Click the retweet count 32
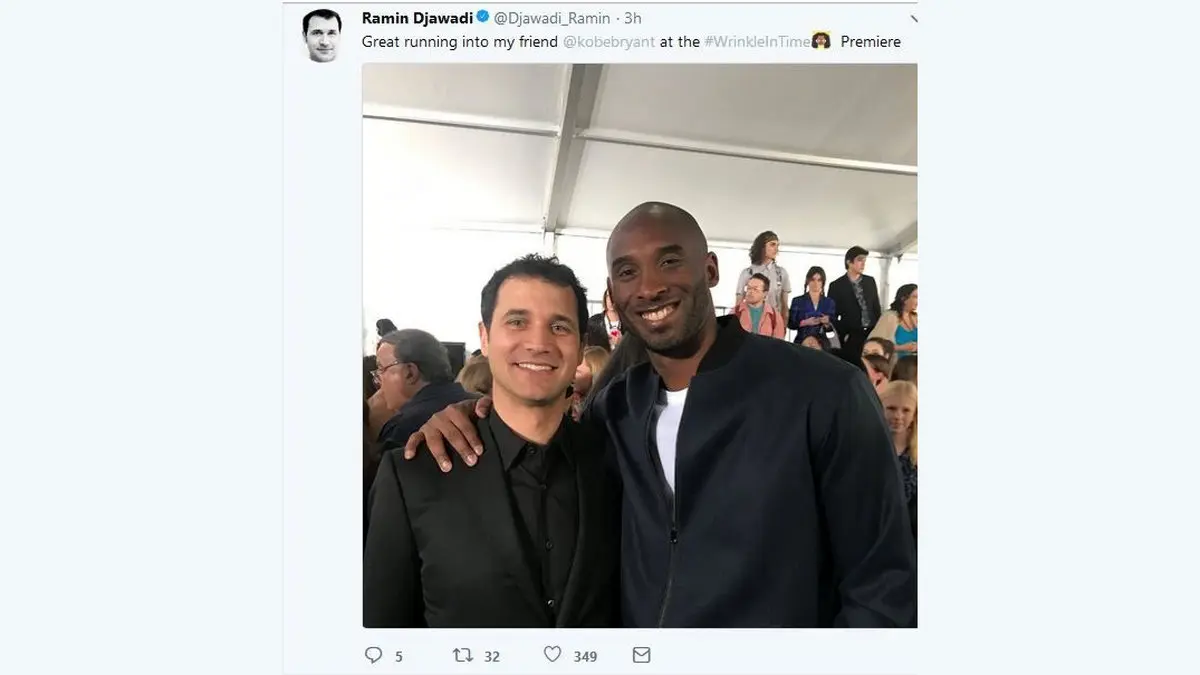 492,656
